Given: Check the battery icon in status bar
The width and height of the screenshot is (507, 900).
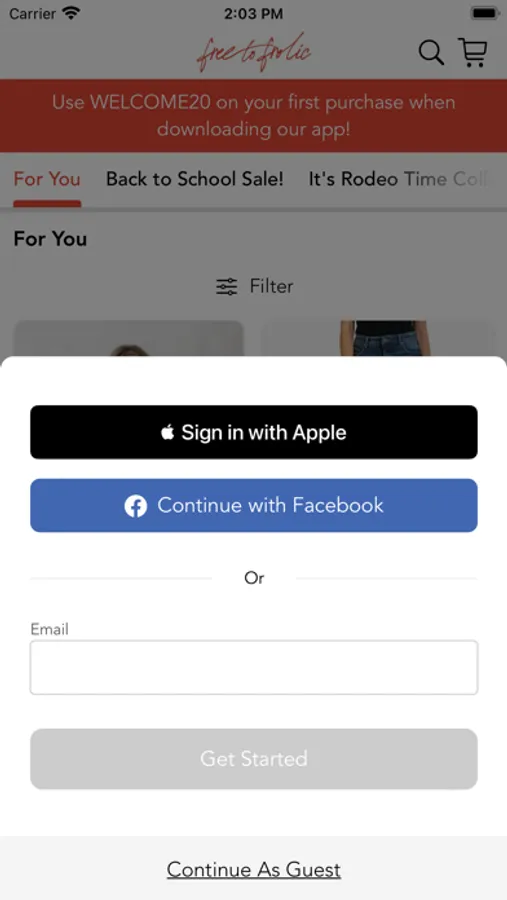Looking at the screenshot, I should (x=485, y=13).
